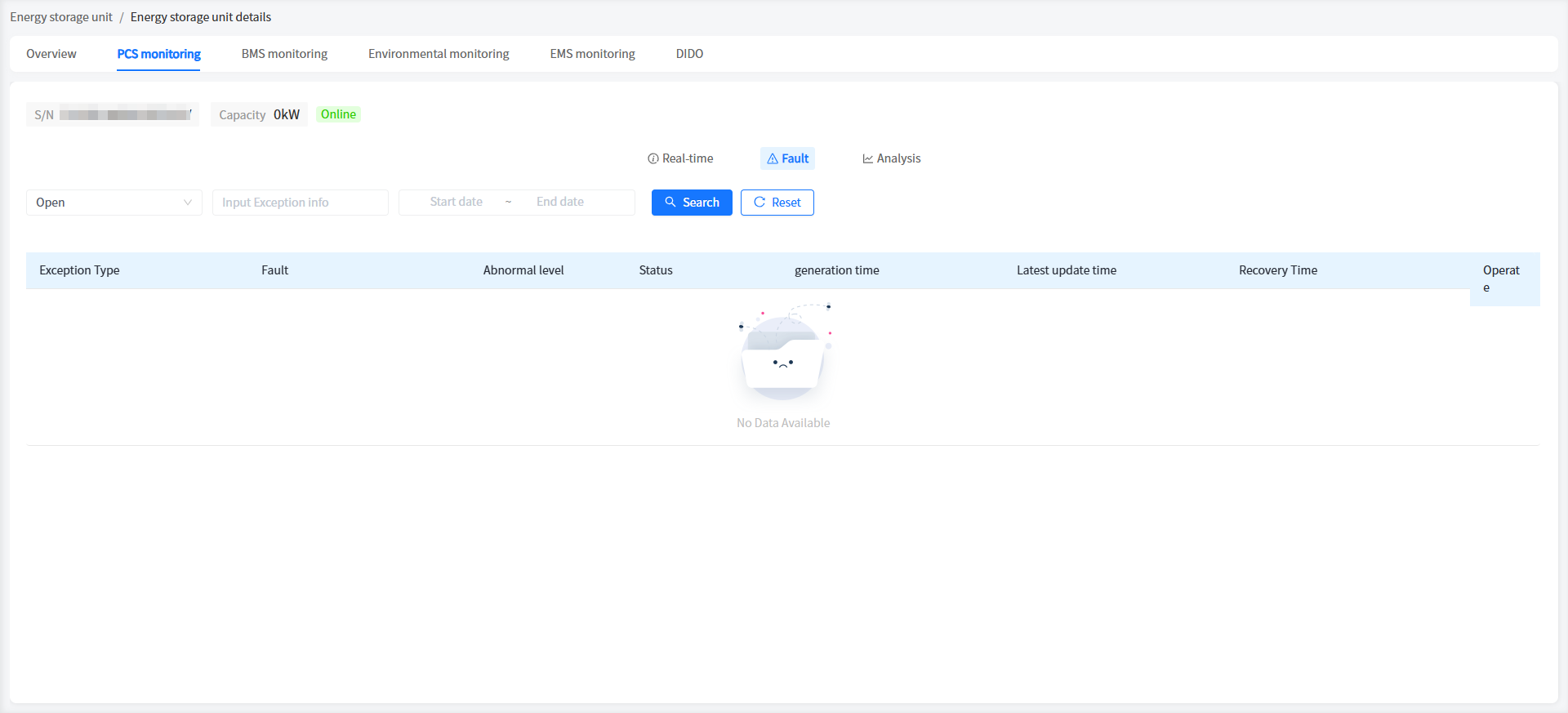The height and width of the screenshot is (713, 1568).
Task: Click the circular arrow Reset icon
Action: click(759, 203)
